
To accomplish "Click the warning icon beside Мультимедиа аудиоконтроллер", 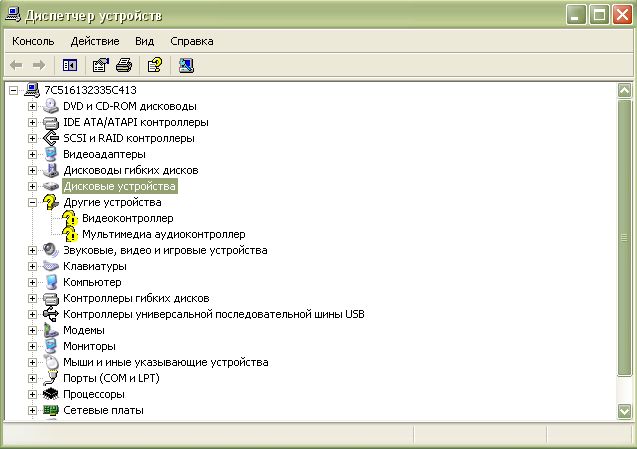I will (x=70, y=234).
